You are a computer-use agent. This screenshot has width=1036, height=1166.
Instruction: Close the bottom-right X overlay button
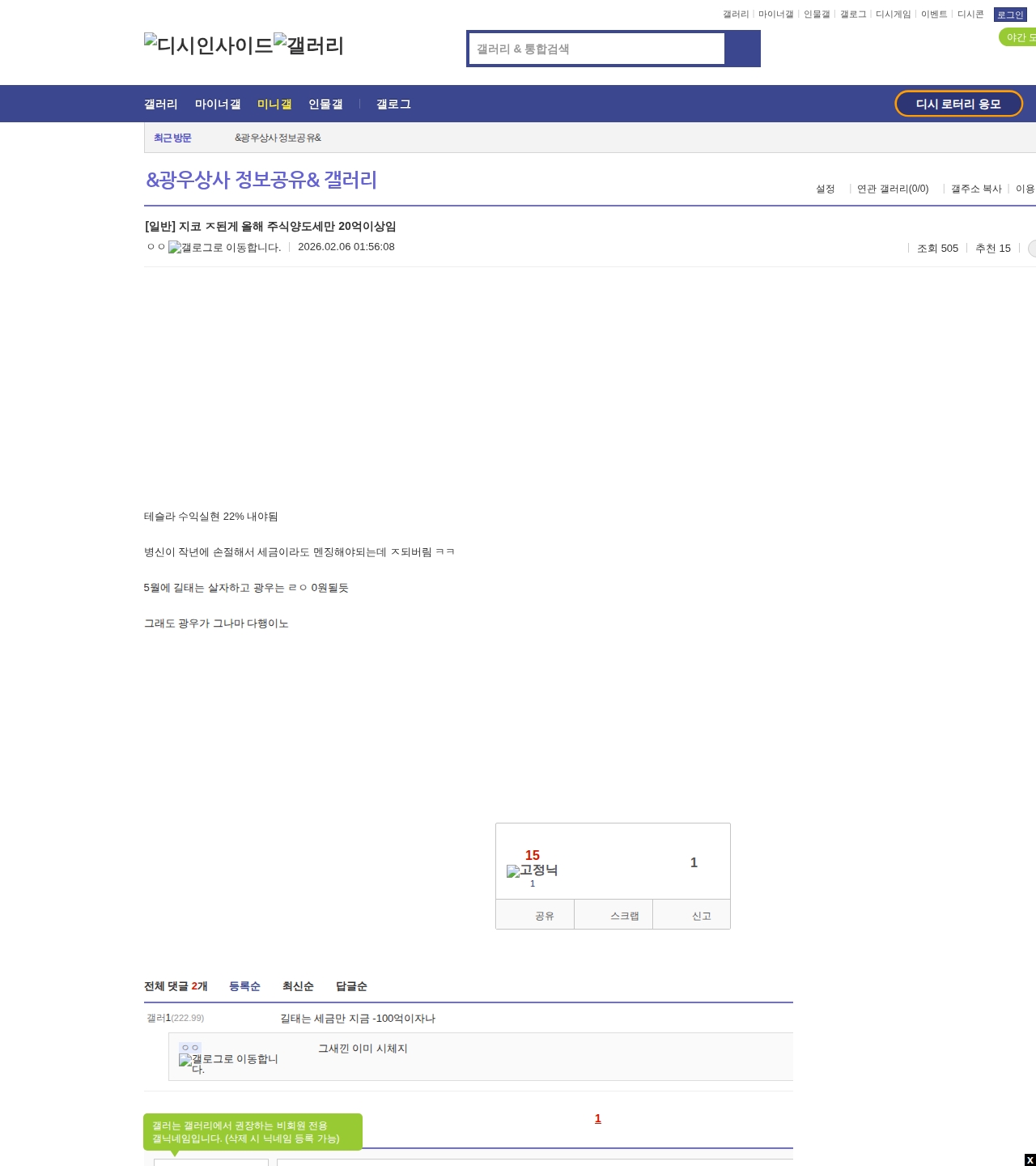[1030, 1160]
